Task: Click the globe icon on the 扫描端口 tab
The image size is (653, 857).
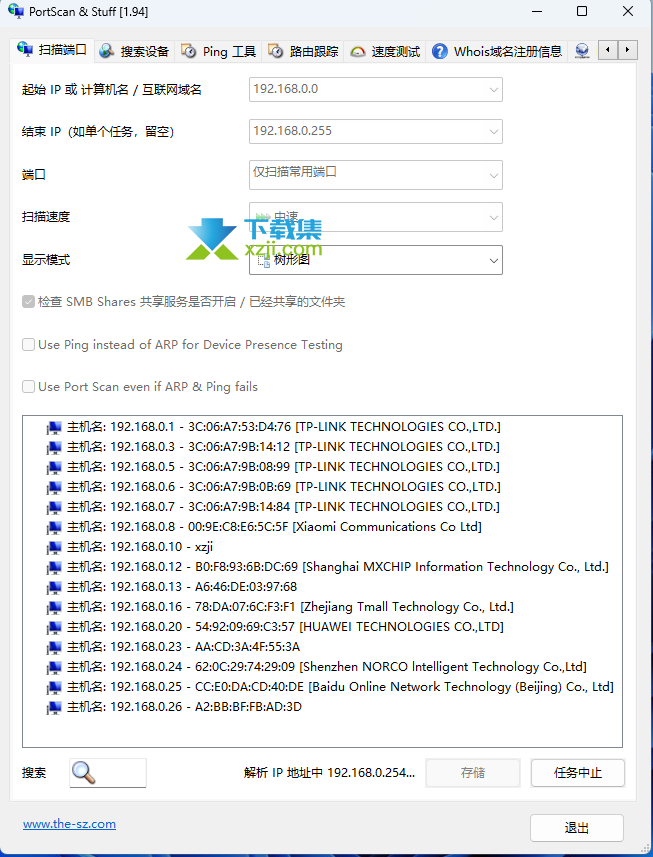Action: tap(25, 49)
